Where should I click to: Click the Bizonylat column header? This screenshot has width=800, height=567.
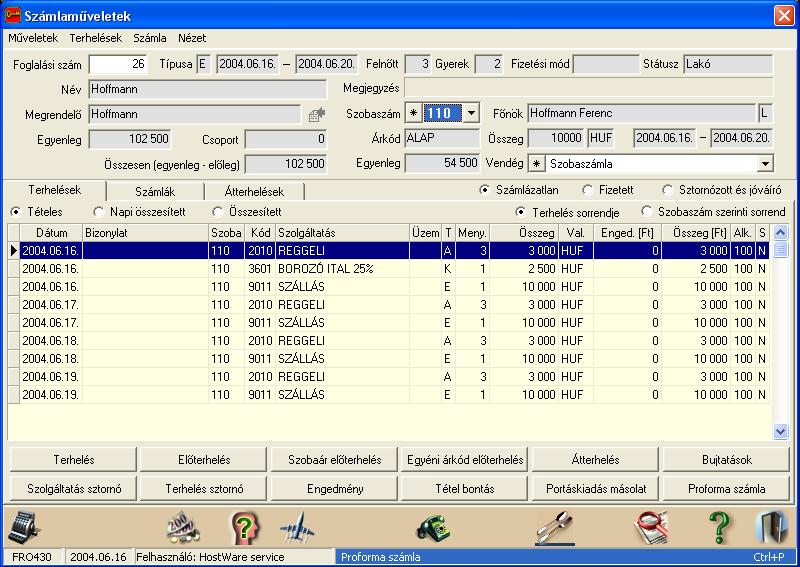[x=145, y=233]
